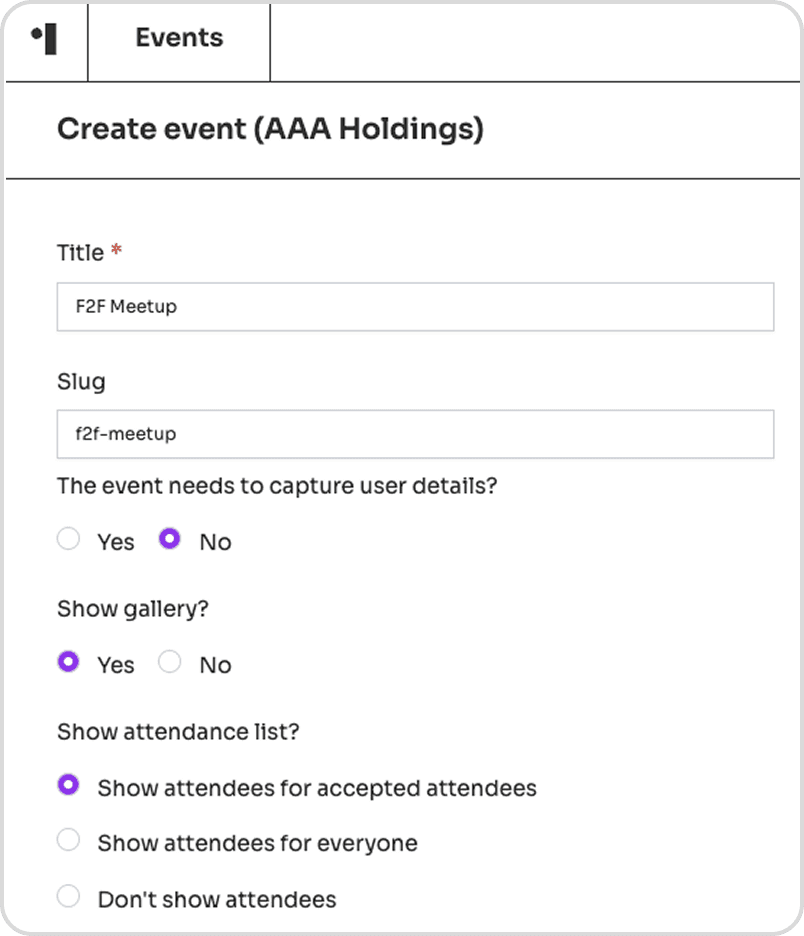The width and height of the screenshot is (804, 936).
Task: Click the Title field label
Action: tap(81, 253)
